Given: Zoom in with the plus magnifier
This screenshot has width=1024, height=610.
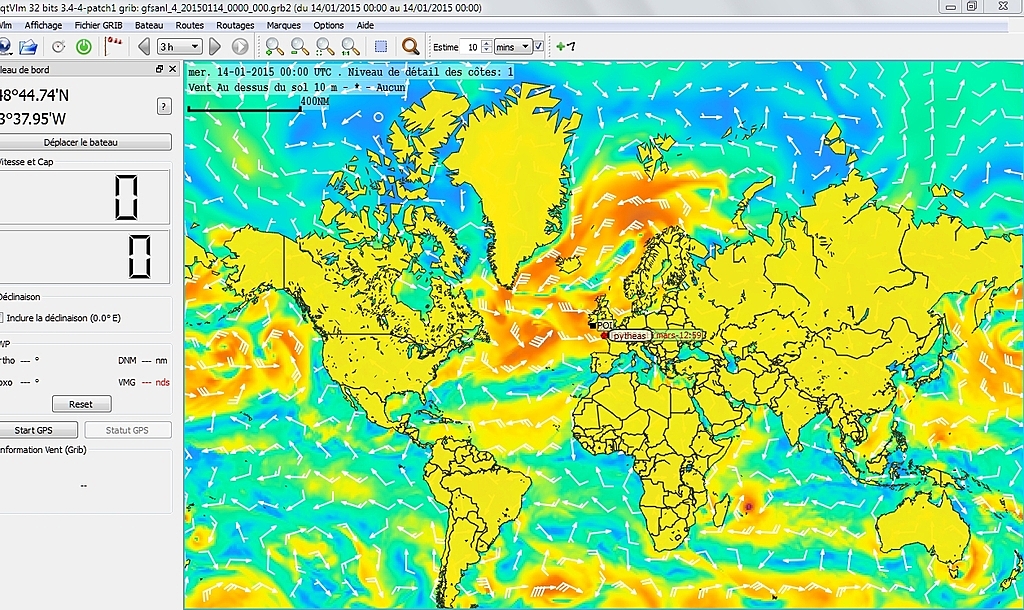Looking at the screenshot, I should click(275, 46).
